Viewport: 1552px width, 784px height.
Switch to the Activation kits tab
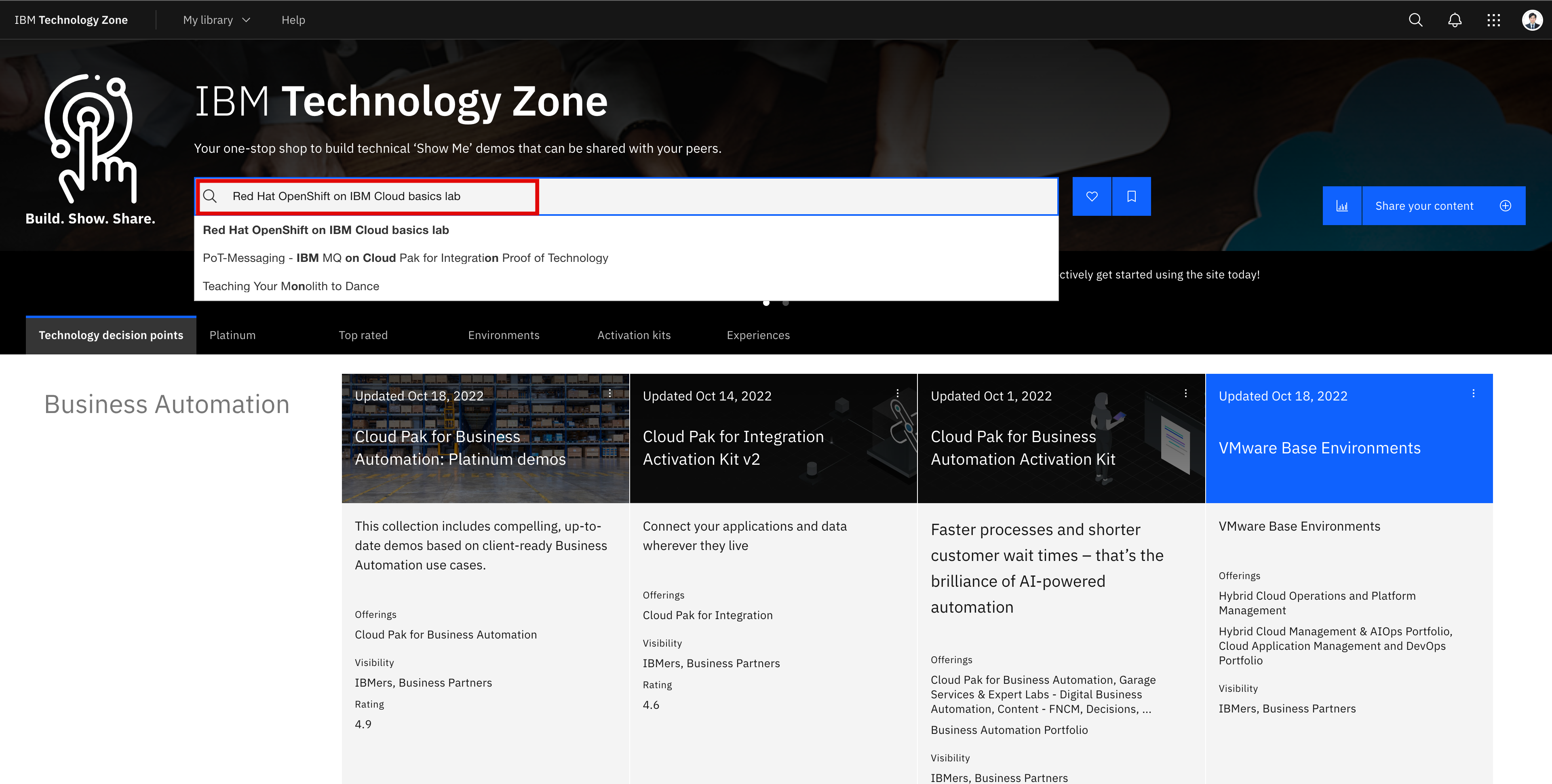pyautogui.click(x=634, y=335)
